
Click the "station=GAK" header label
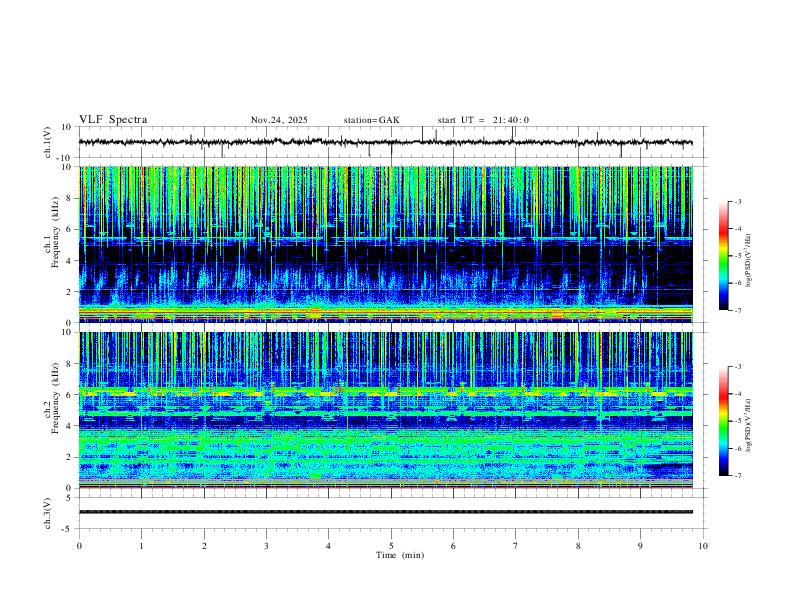(x=371, y=120)
